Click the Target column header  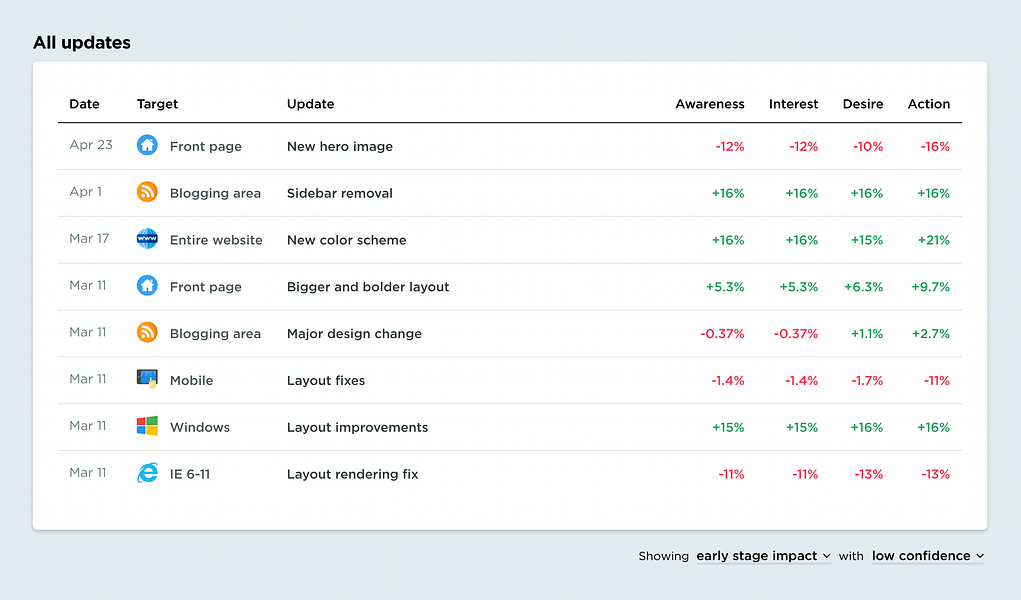coord(157,104)
